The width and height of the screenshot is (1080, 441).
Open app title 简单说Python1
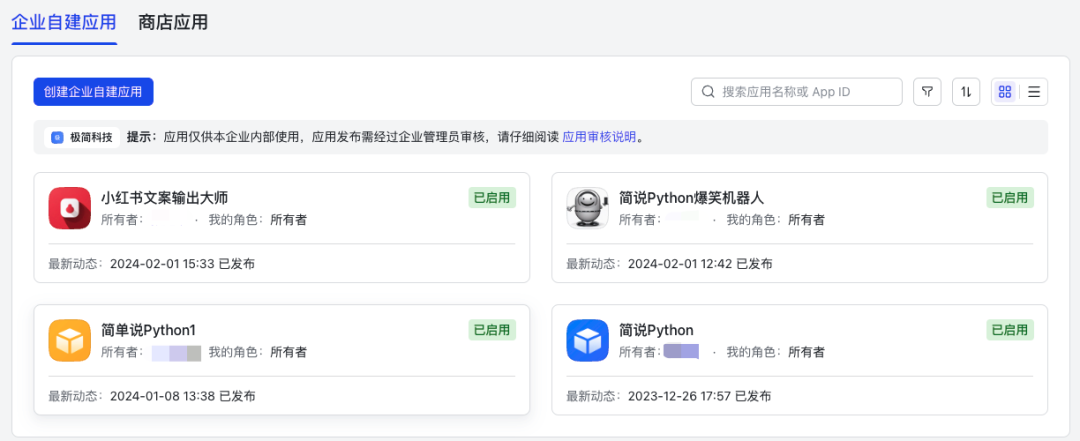pos(148,329)
